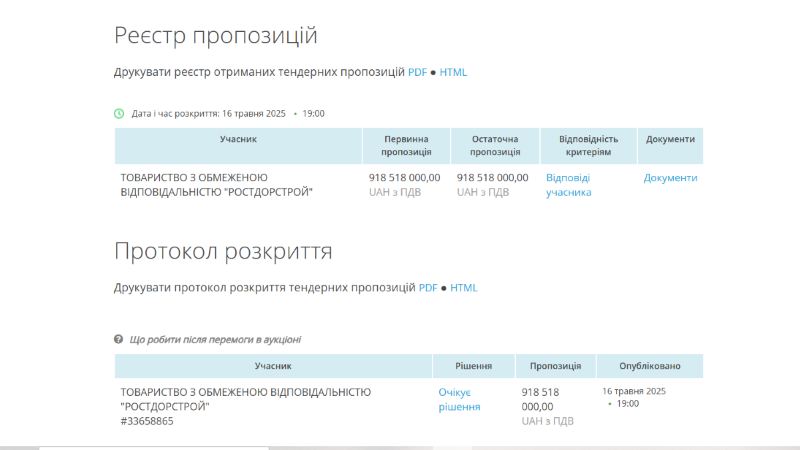Click the Відповідність критеріям column header
This screenshot has width=800, height=450.
click(x=588, y=145)
